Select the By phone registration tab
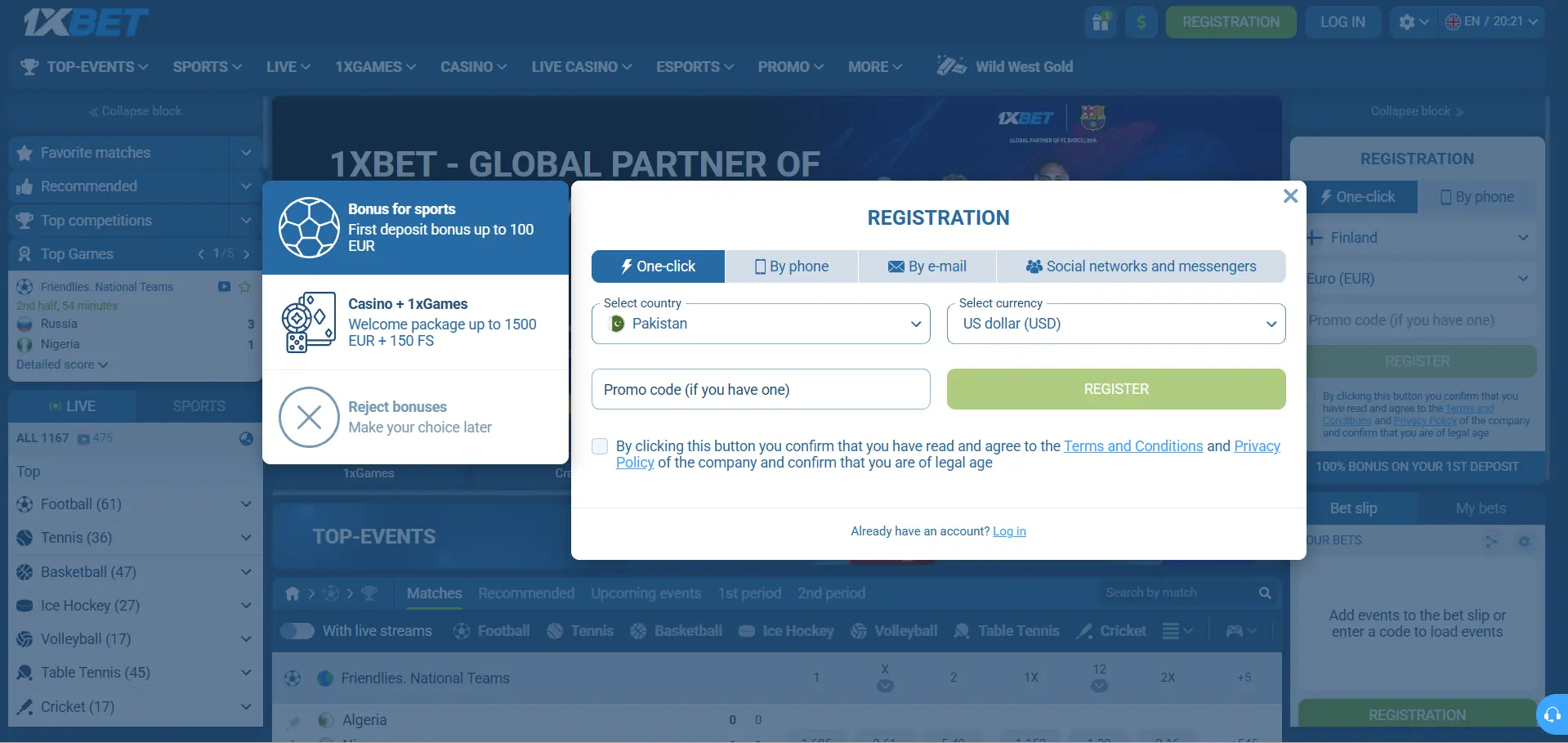Image resolution: width=1568 pixels, height=743 pixels. pyautogui.click(x=792, y=266)
